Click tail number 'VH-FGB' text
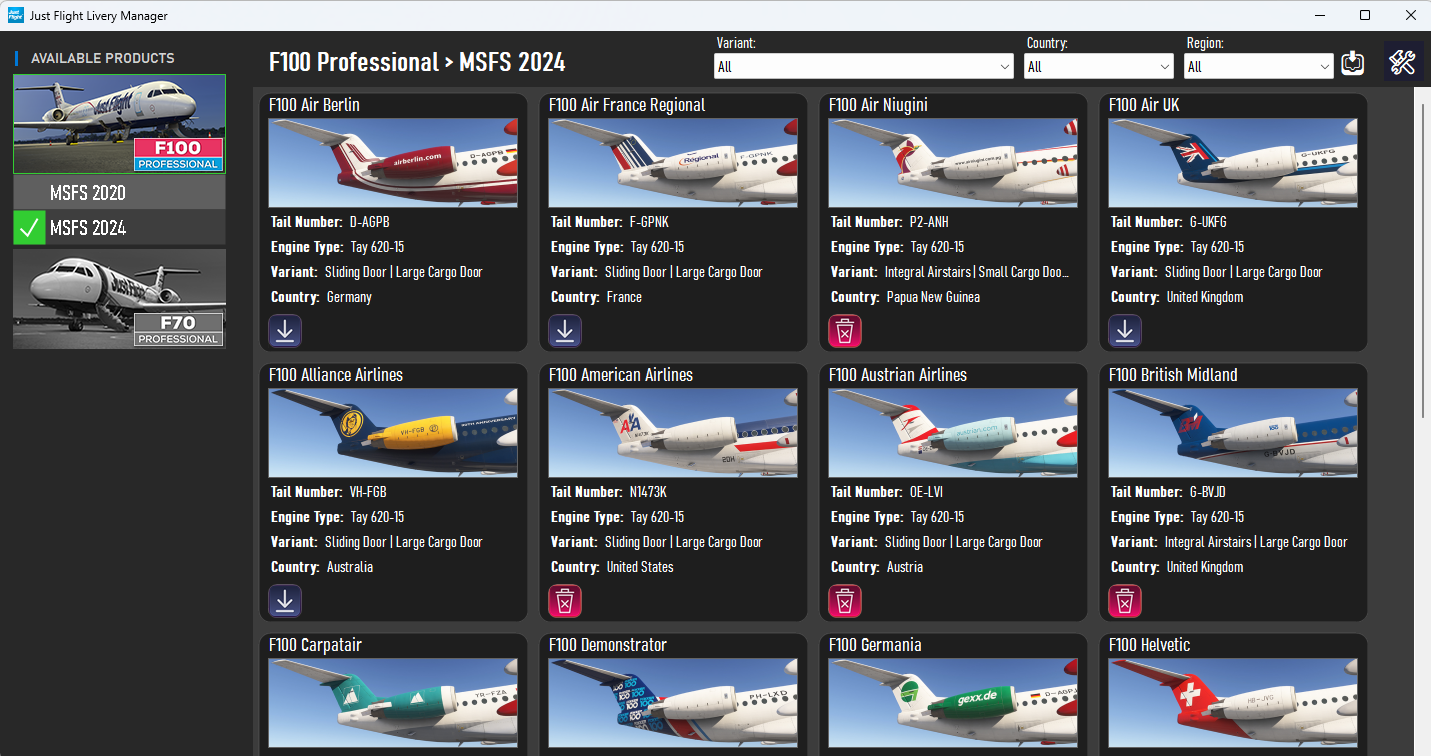Viewport: 1431px width, 756px height. (368, 492)
